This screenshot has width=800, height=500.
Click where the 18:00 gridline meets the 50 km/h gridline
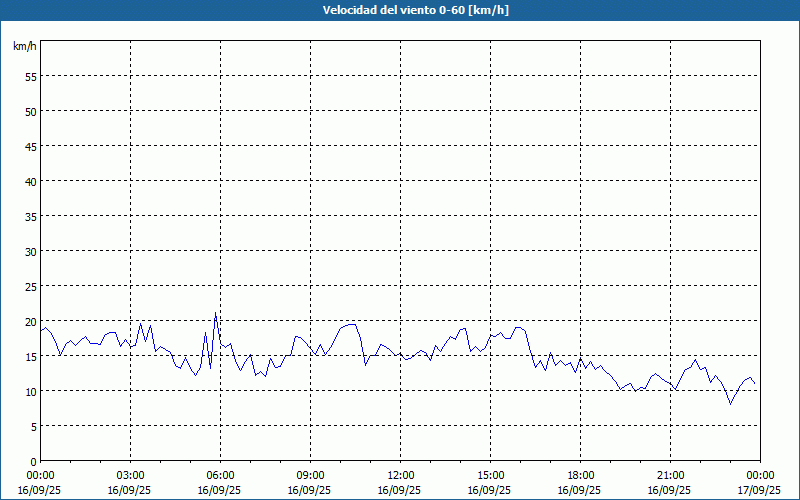[580, 111]
